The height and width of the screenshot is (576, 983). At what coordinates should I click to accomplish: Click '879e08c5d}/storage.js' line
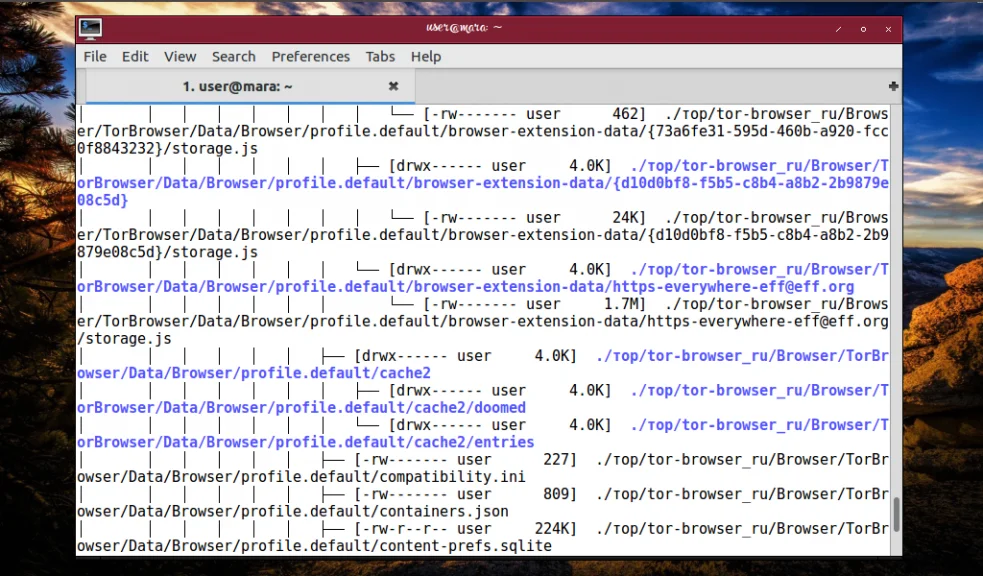[x=167, y=252]
